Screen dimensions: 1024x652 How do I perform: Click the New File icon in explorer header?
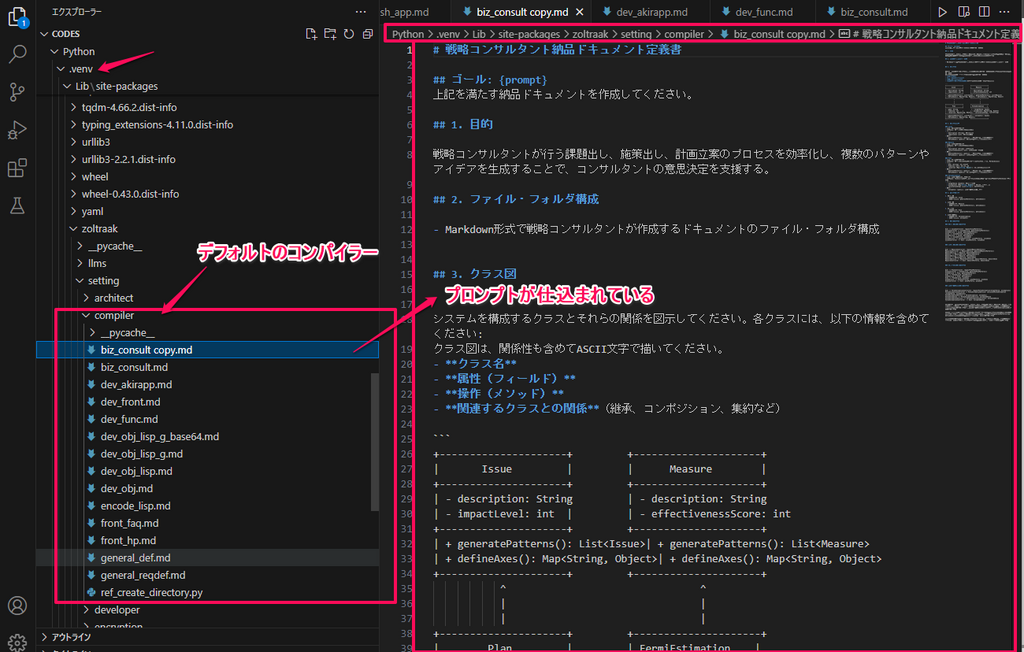pyautogui.click(x=312, y=34)
